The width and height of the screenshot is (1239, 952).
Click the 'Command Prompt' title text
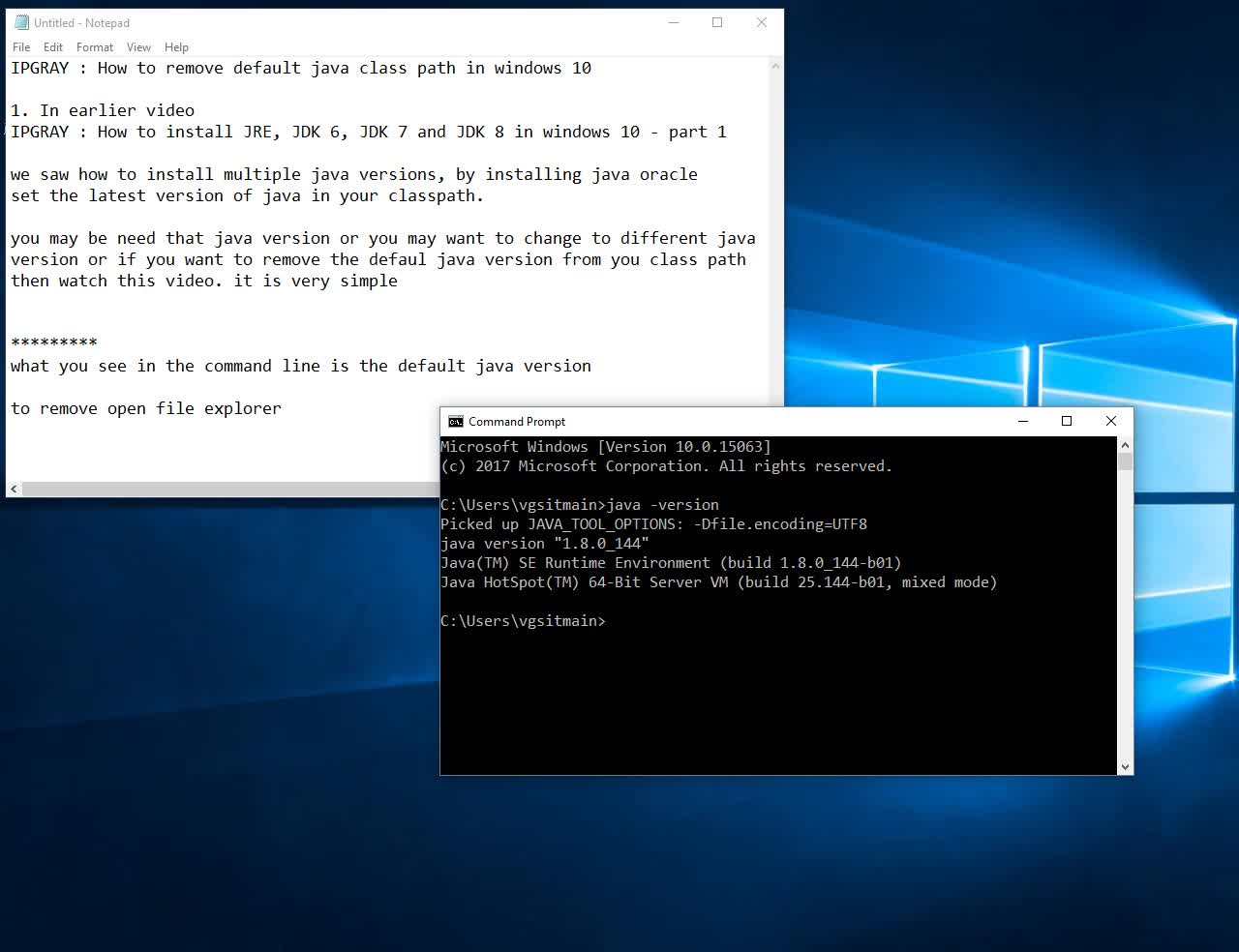(x=517, y=422)
